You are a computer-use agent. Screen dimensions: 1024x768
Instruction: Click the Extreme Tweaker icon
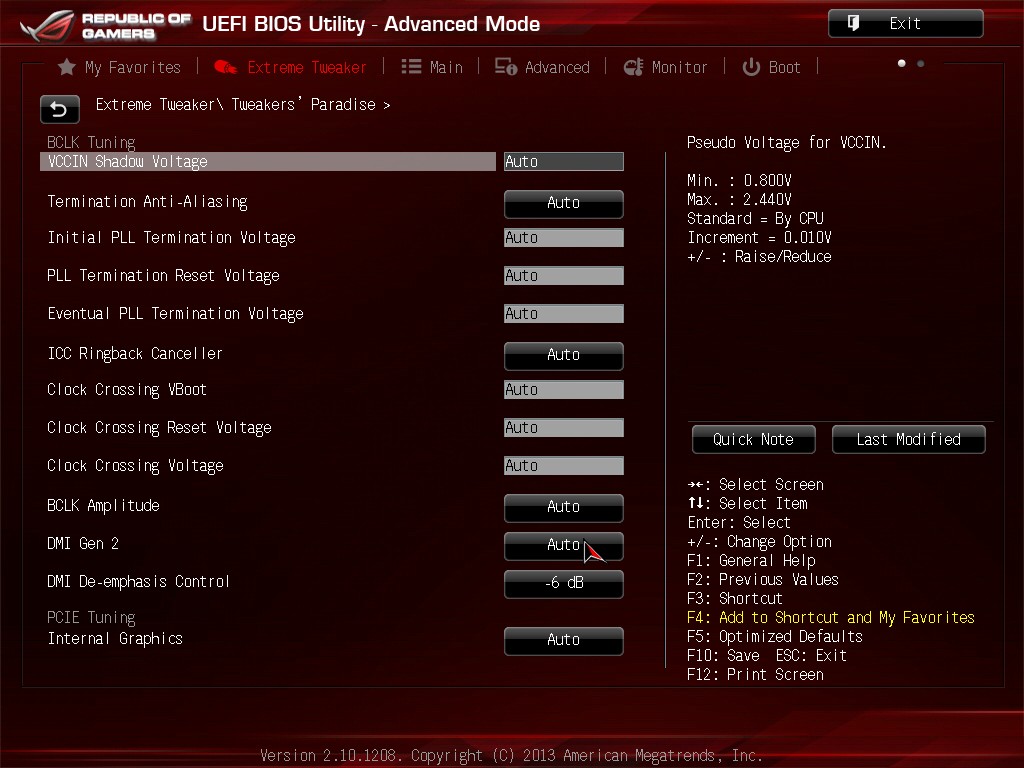(x=225, y=67)
